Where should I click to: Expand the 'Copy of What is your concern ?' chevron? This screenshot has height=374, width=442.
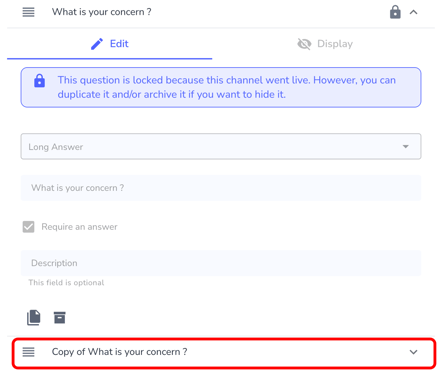tap(413, 352)
